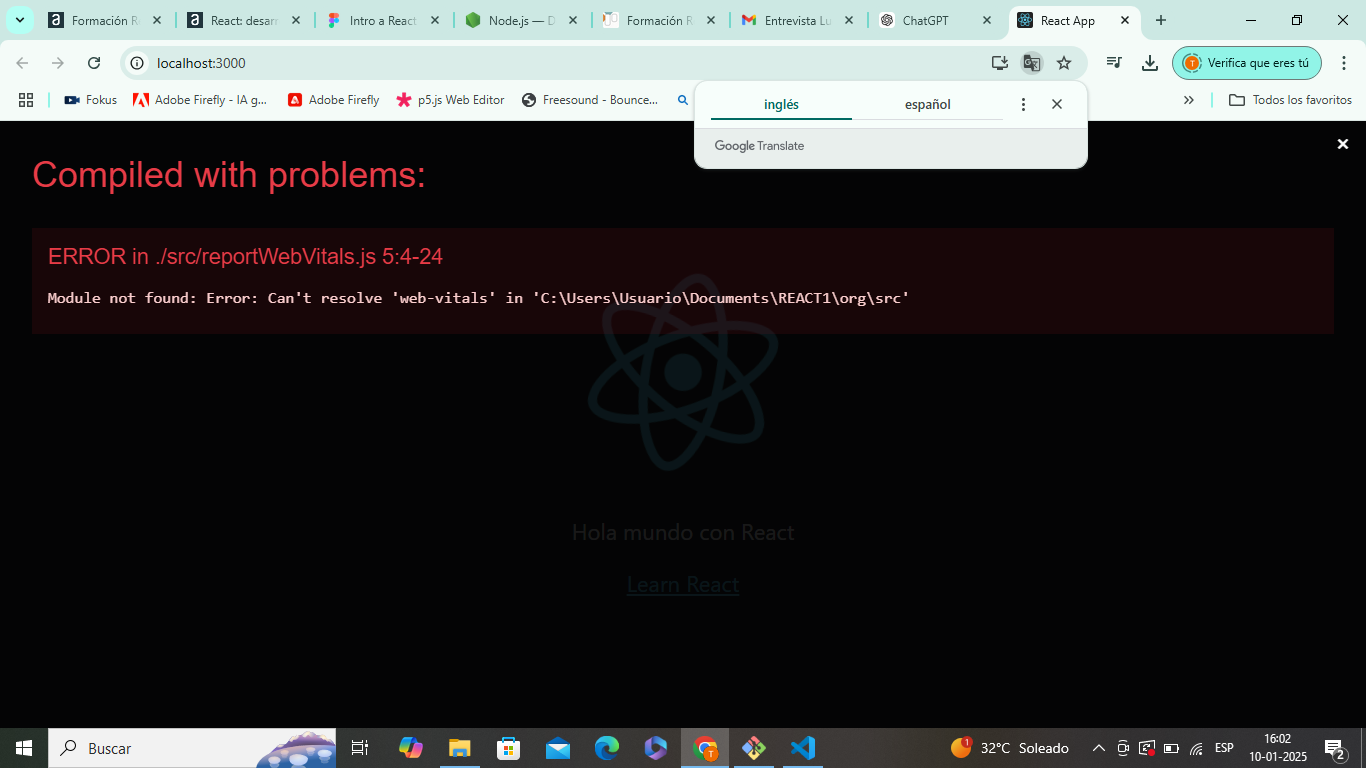This screenshot has width=1366, height=768.
Task: Open Visual Studio Code from the taskbar
Action: (x=803, y=748)
